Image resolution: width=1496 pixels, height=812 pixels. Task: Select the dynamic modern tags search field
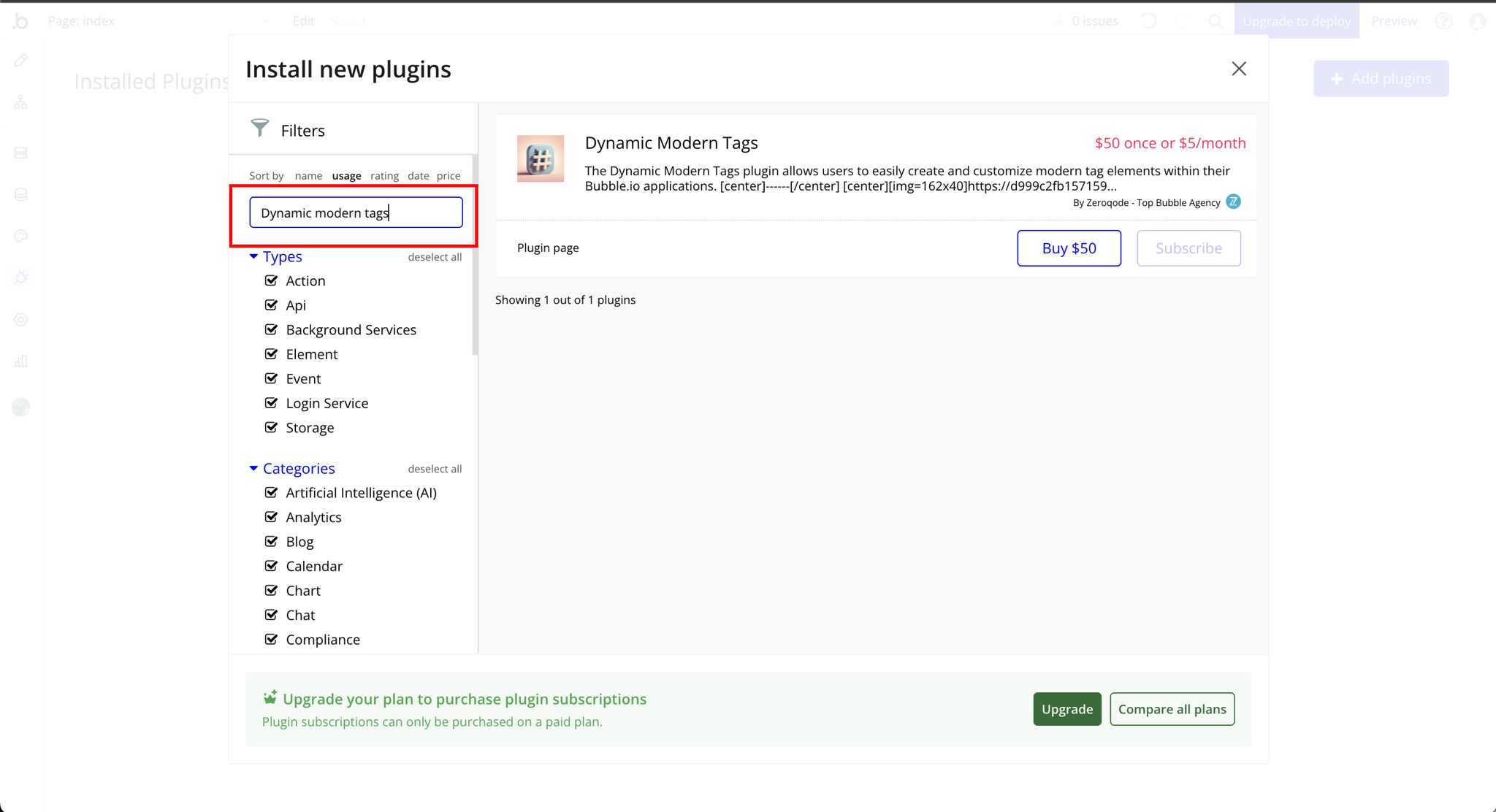point(356,212)
